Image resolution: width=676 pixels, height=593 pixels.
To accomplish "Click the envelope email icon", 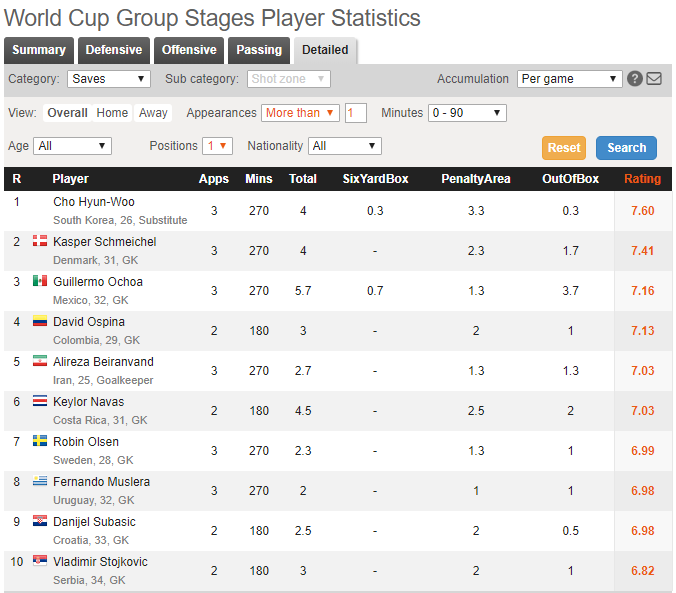I will click(x=654, y=79).
